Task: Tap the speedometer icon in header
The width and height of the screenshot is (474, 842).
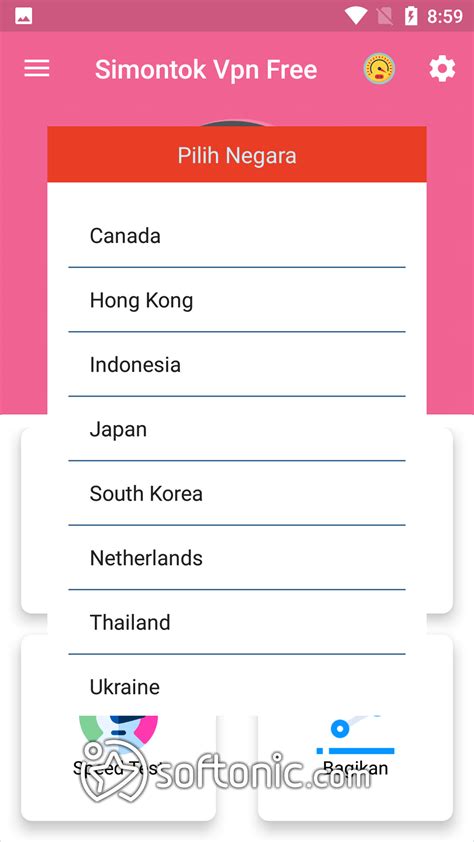Action: point(379,69)
